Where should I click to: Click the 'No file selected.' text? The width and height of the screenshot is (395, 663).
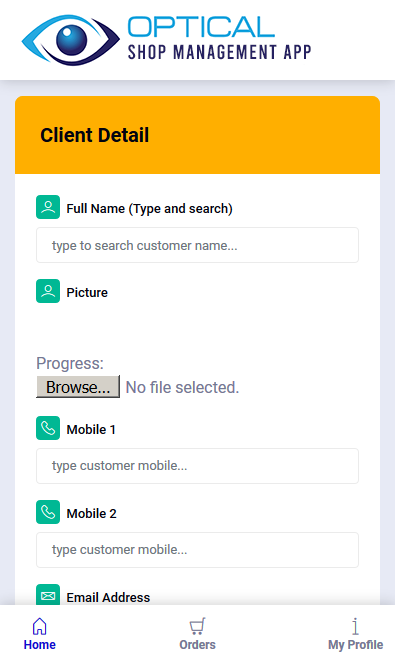(182, 387)
